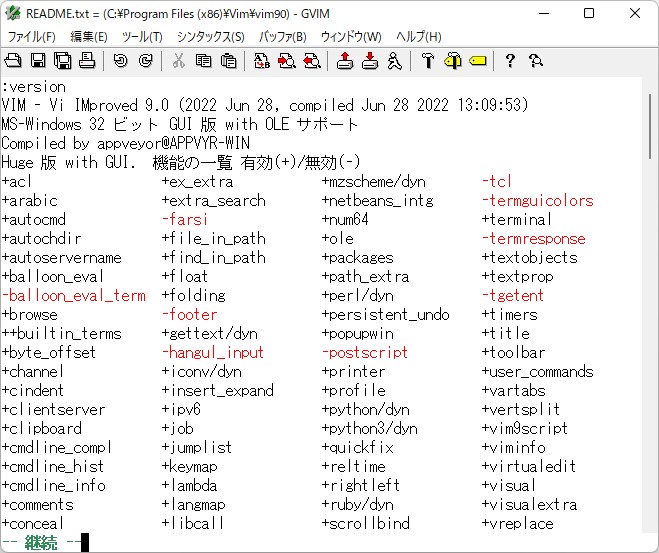Minimize the GVIM window
Screen dimensions: 659x553
coord(544,13)
